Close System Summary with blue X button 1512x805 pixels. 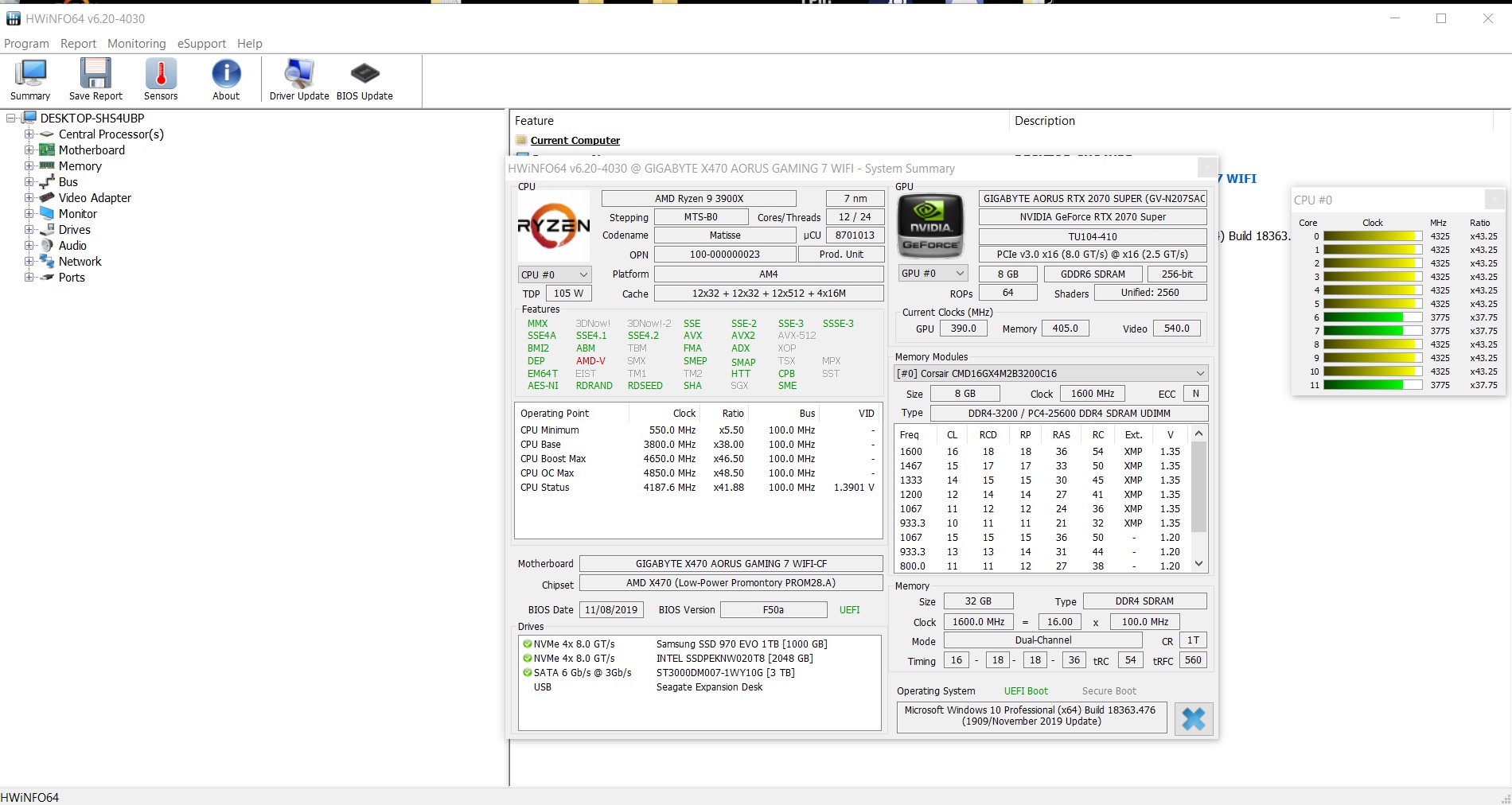1193,719
